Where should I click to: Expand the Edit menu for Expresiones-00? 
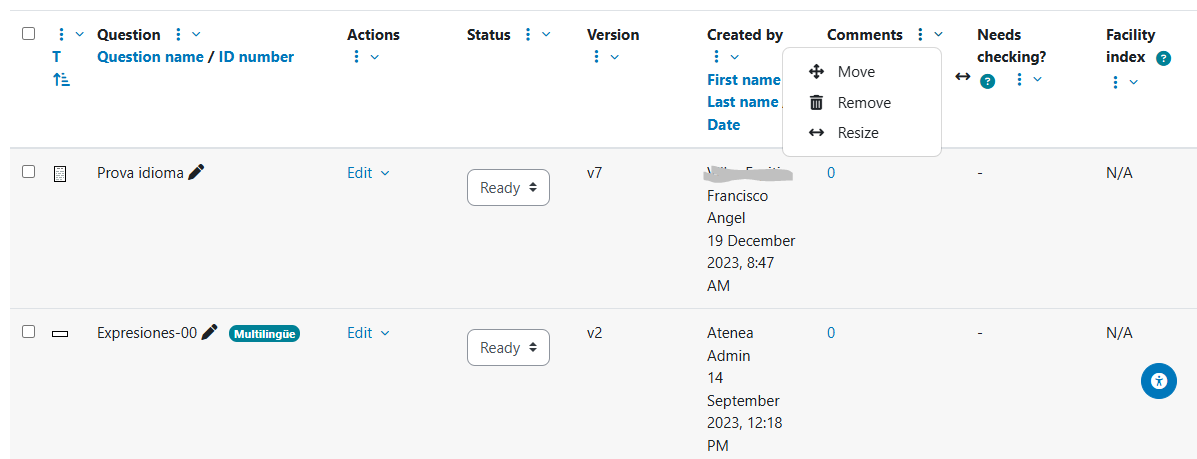click(368, 333)
